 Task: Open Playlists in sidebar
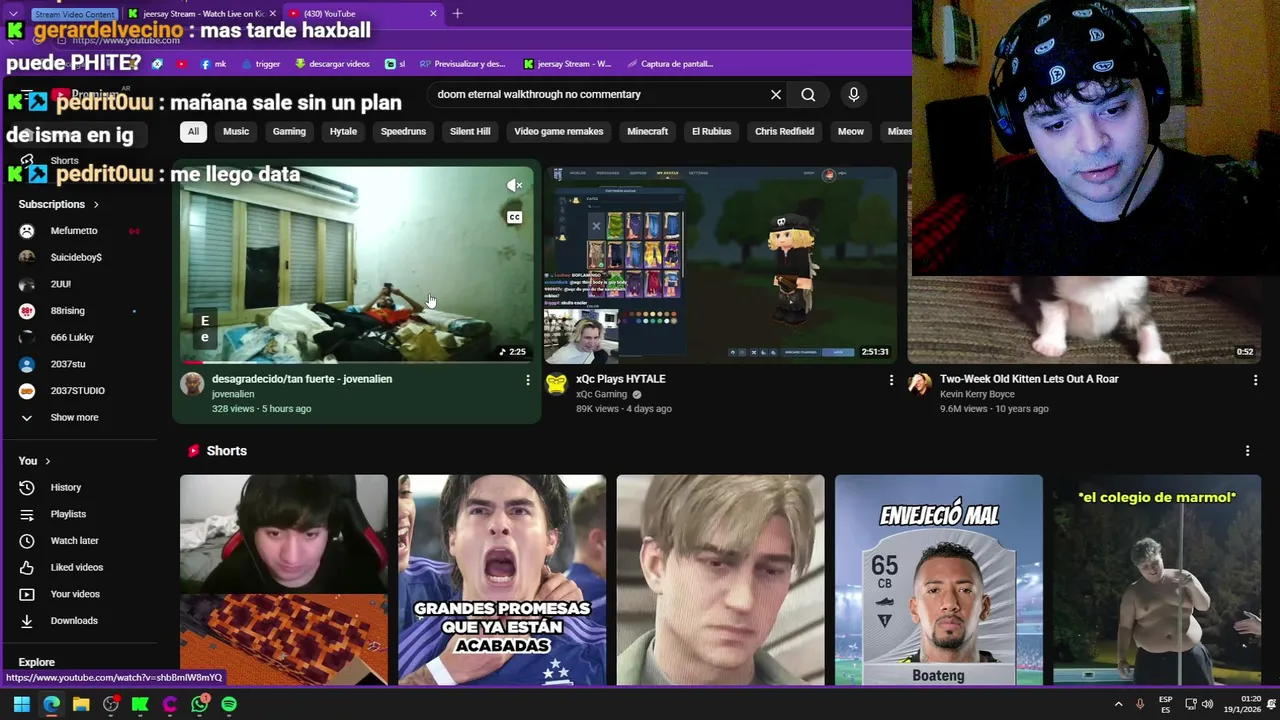coord(68,514)
